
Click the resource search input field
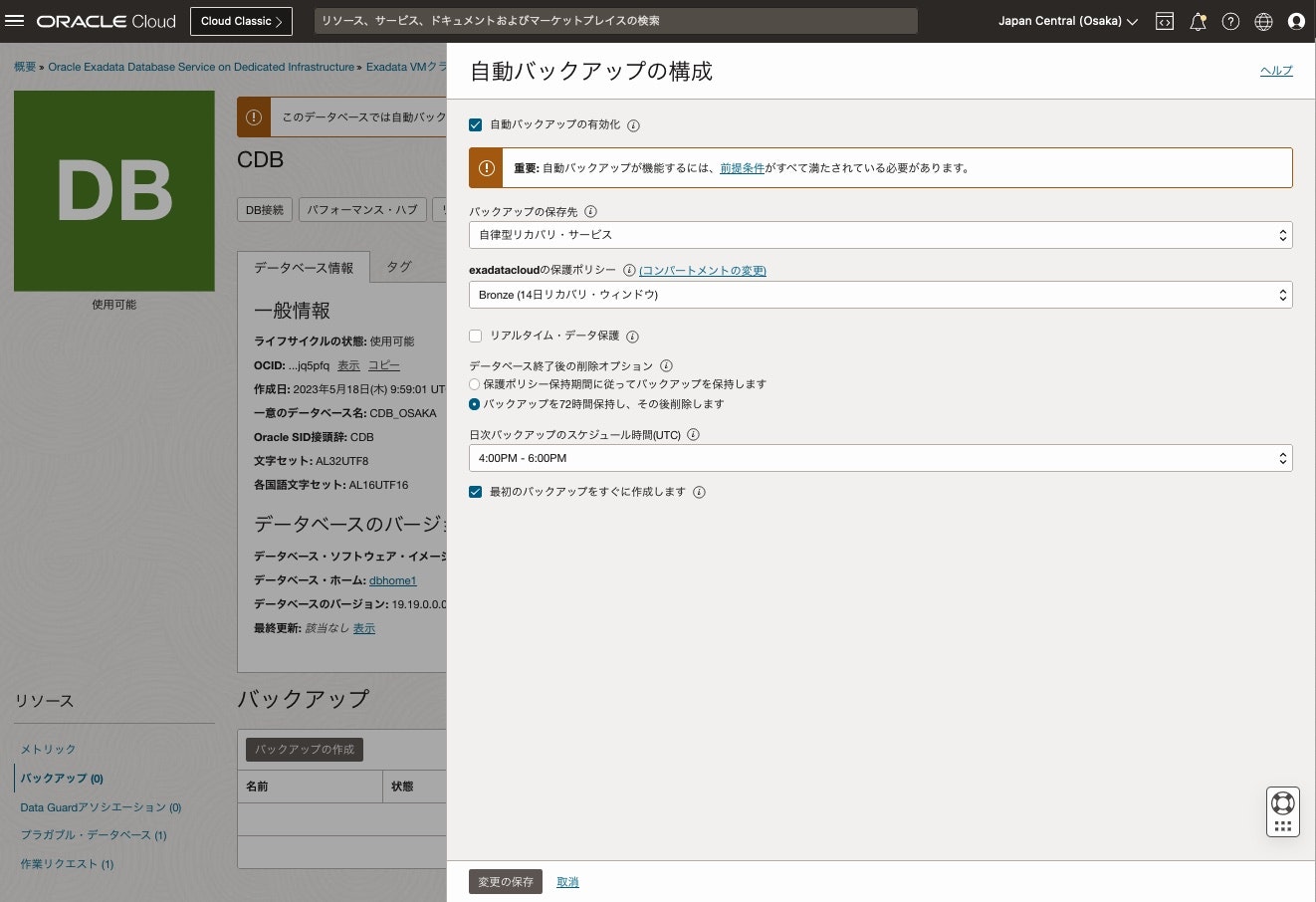coord(617,21)
